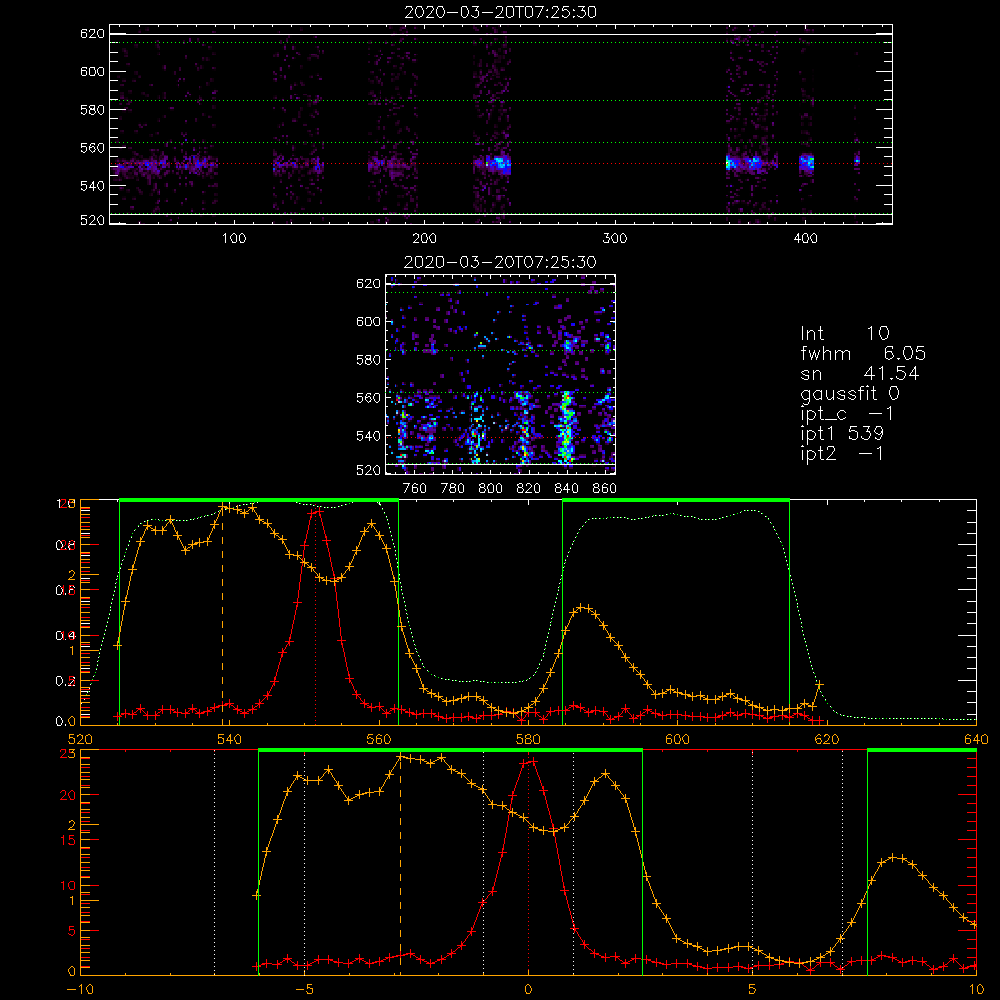
Task: Click the 5 x-axis label of the bottom plot
Action: [752, 990]
